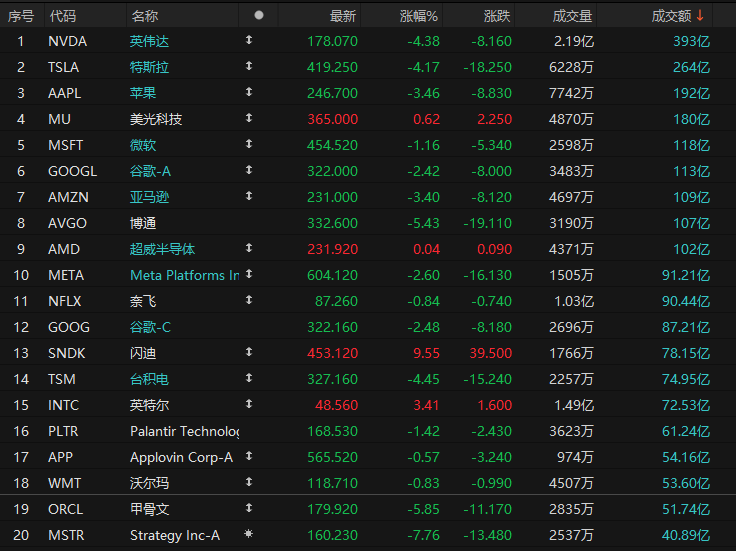Screen dimensions: 736x551
Task: Select the 沃尔玛 name cell
Action: [149, 483]
